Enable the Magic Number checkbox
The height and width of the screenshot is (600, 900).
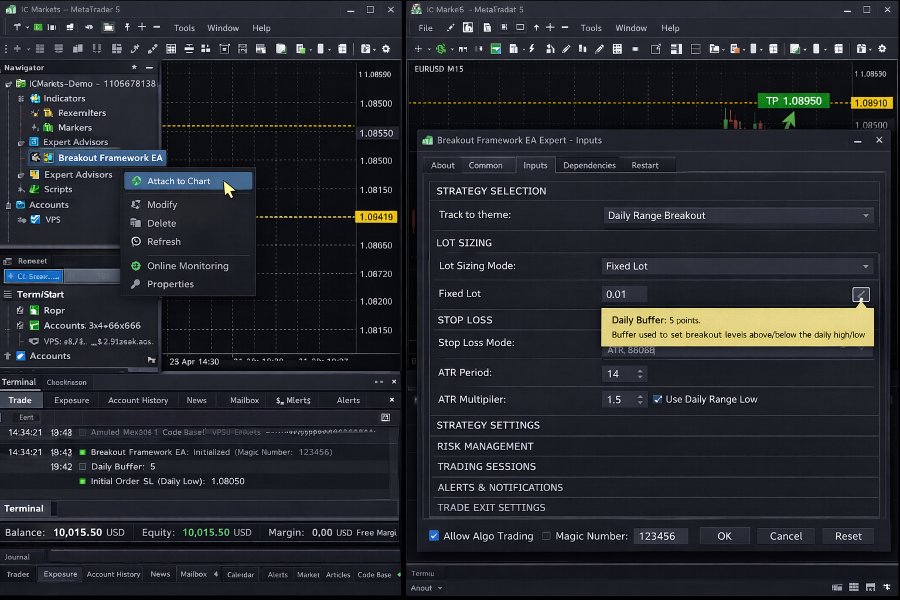coord(545,536)
